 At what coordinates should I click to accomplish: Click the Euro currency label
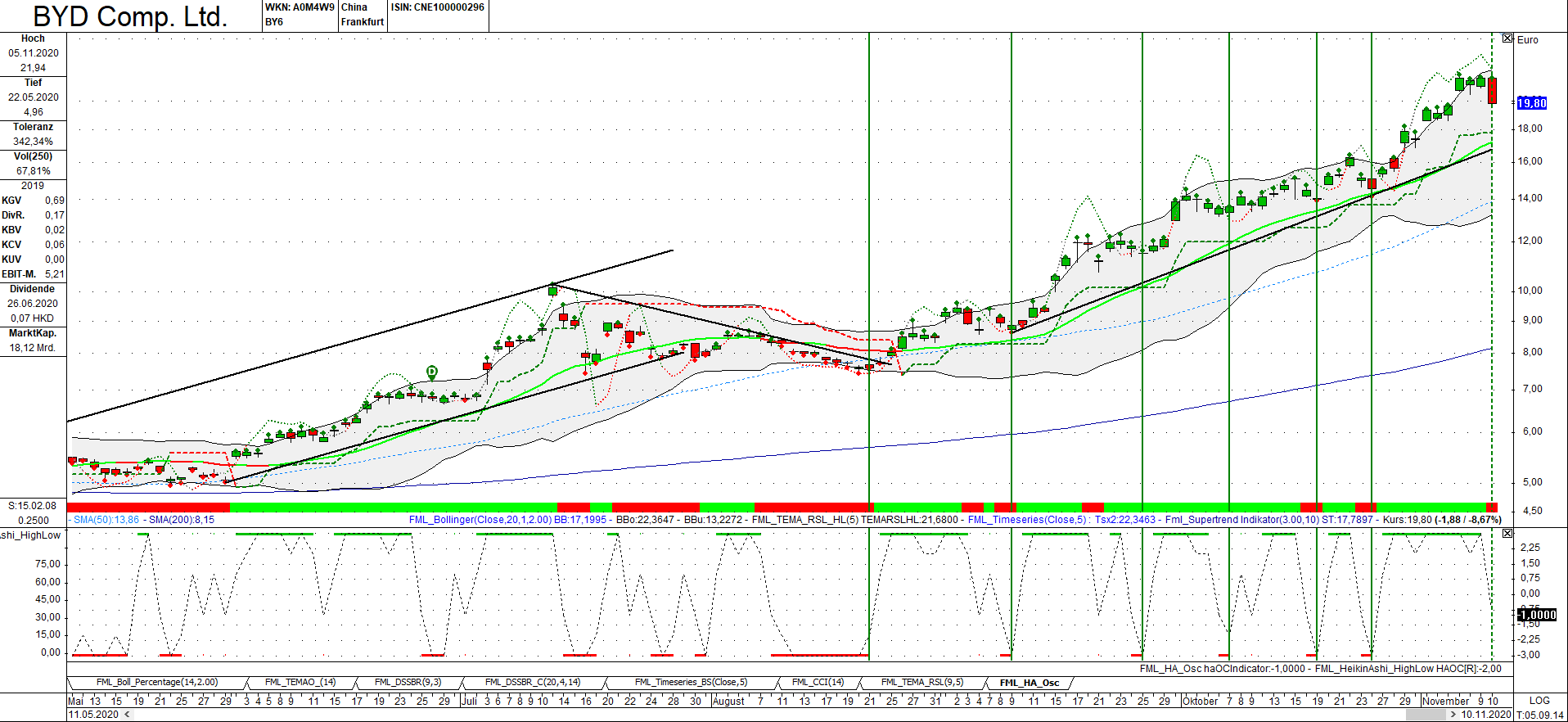pyautogui.click(x=1528, y=40)
